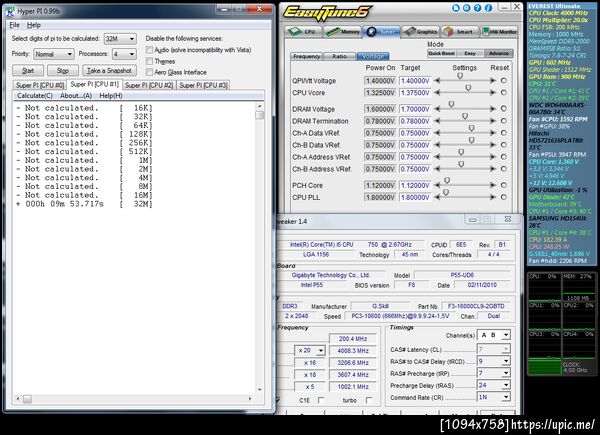
Task: Increase Ch-A Address VRef with right arrow
Action: pyautogui.click(x=493, y=157)
